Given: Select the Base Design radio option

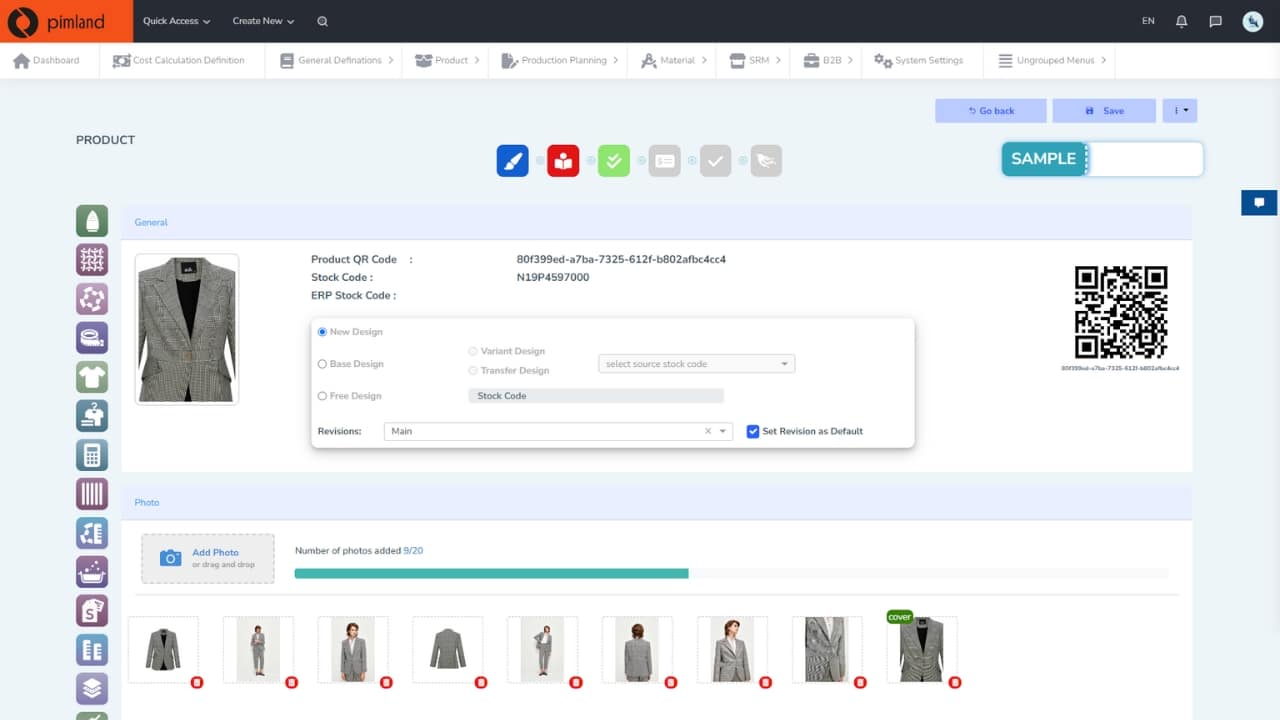Looking at the screenshot, I should [322, 364].
